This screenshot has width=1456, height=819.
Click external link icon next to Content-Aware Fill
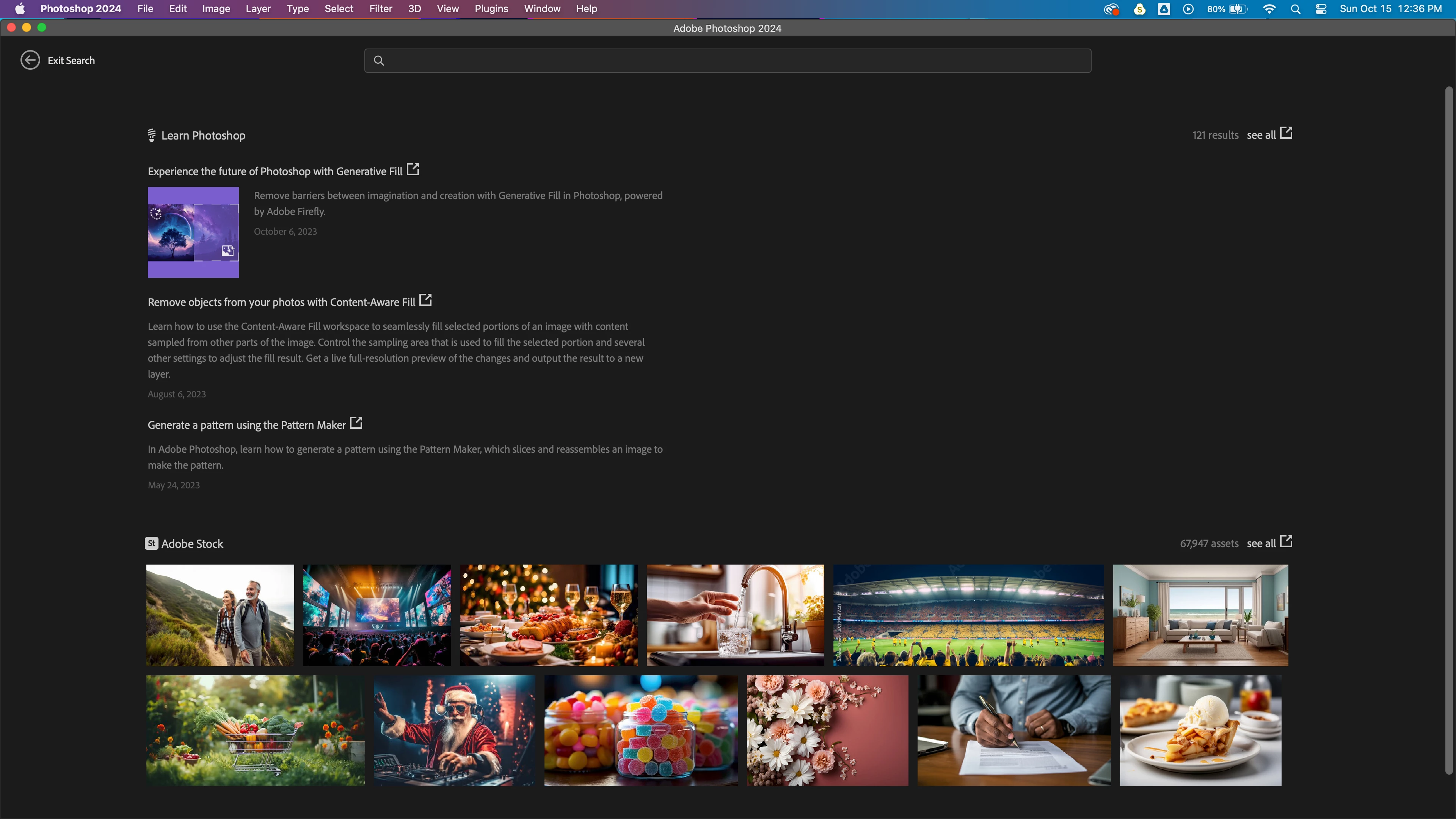(425, 300)
